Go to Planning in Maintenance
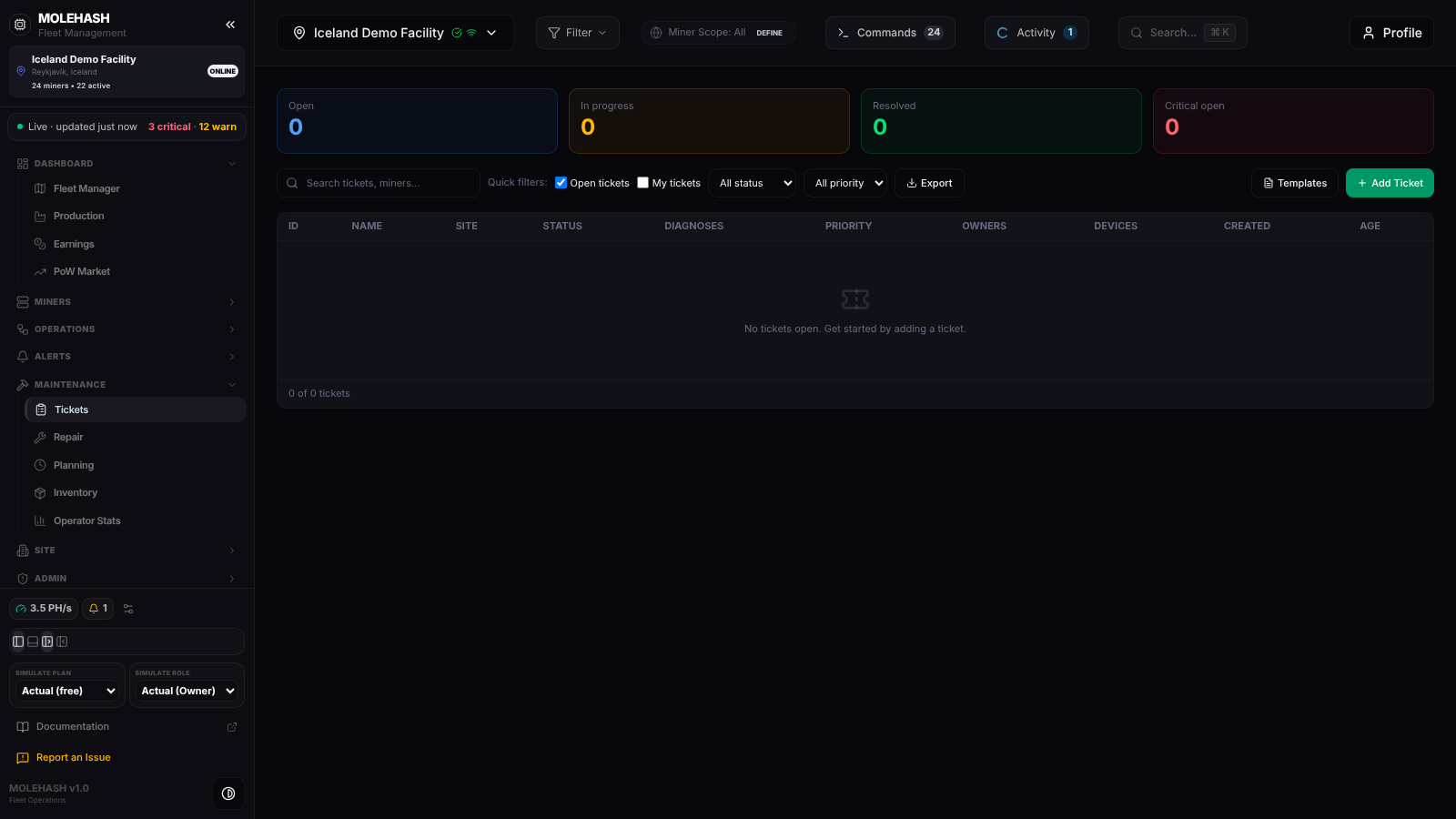 (x=136, y=465)
